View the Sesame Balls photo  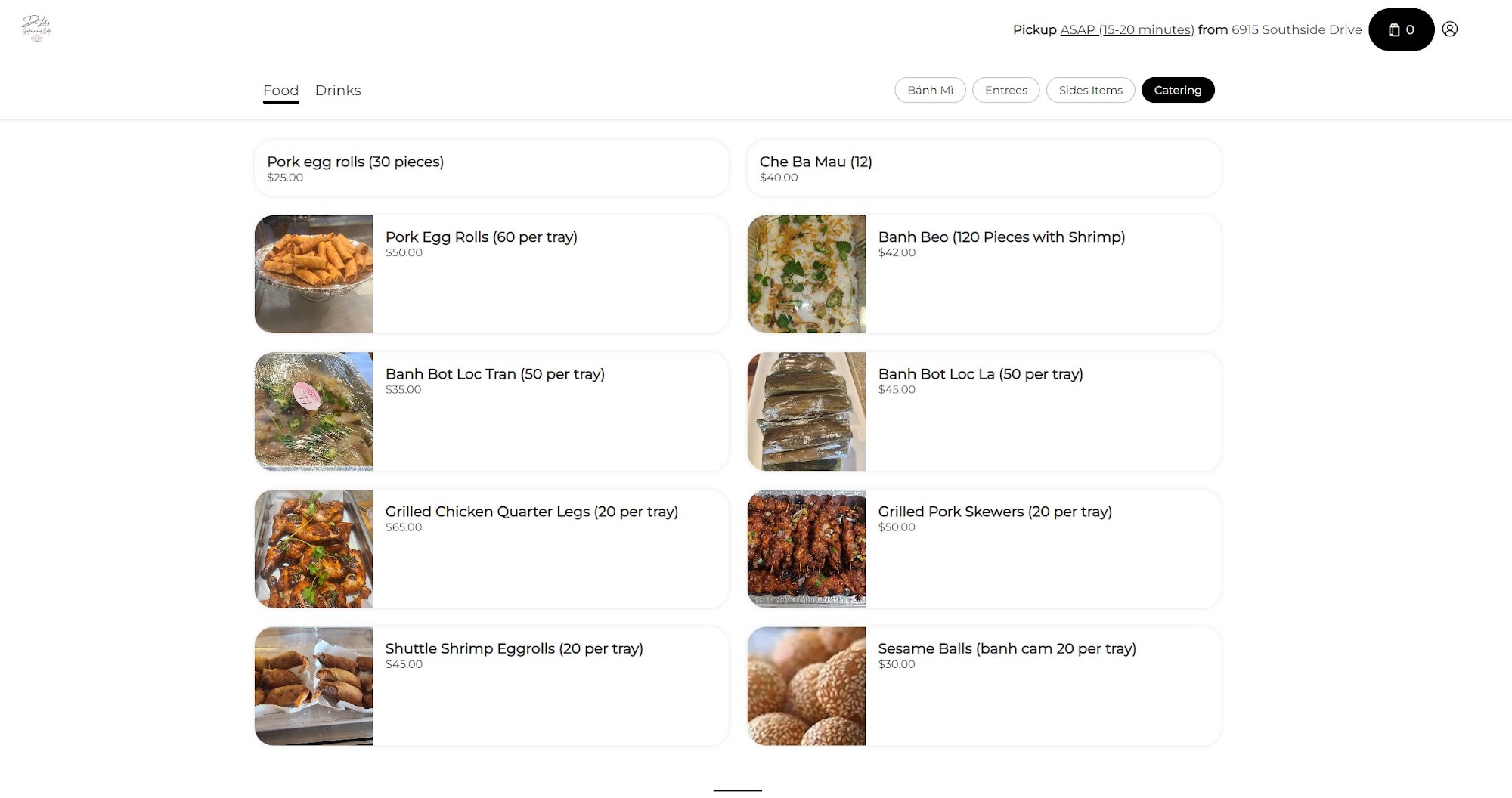806,685
